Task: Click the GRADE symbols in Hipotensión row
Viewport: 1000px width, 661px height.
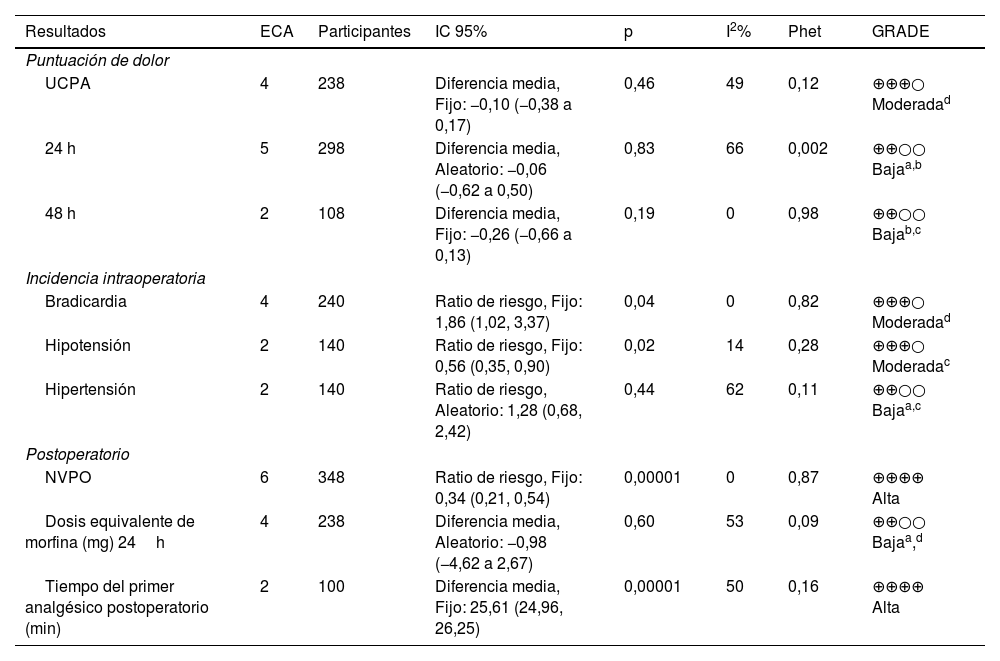Action: [x=898, y=346]
